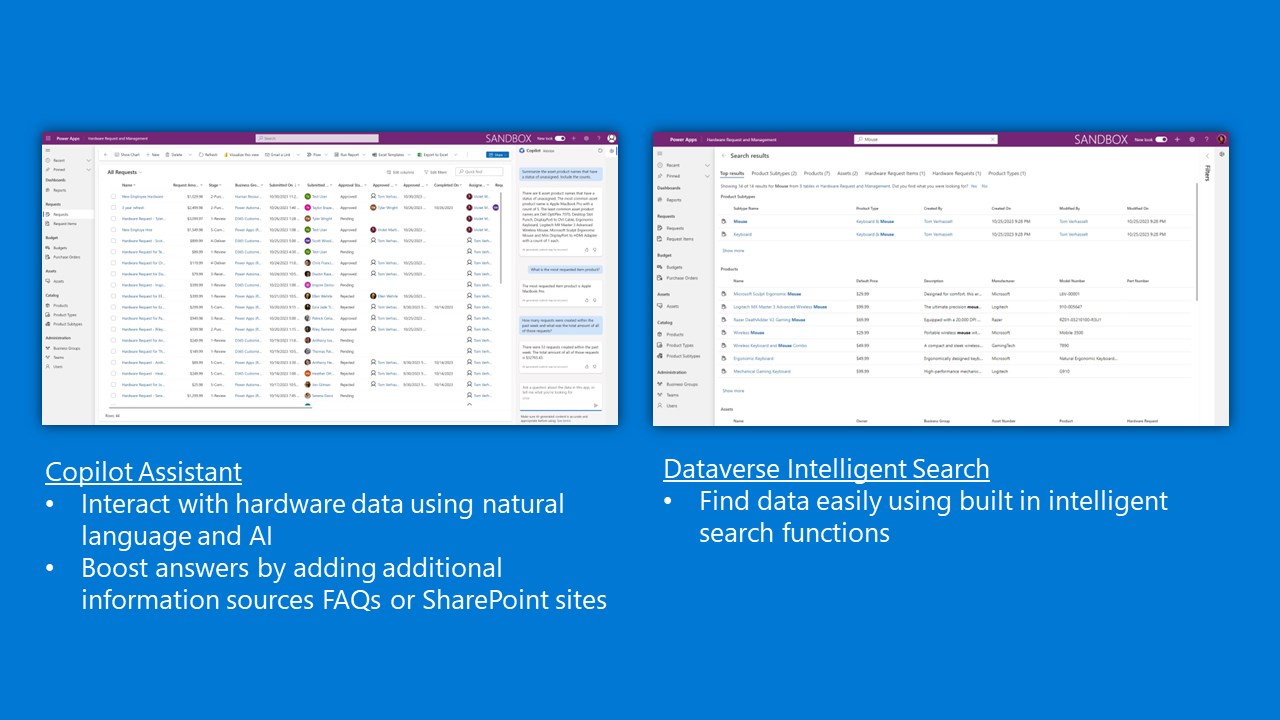Screen dimensions: 1280x720
Task: Click the hamburger menu in the right screenshot
Action: click(660, 155)
